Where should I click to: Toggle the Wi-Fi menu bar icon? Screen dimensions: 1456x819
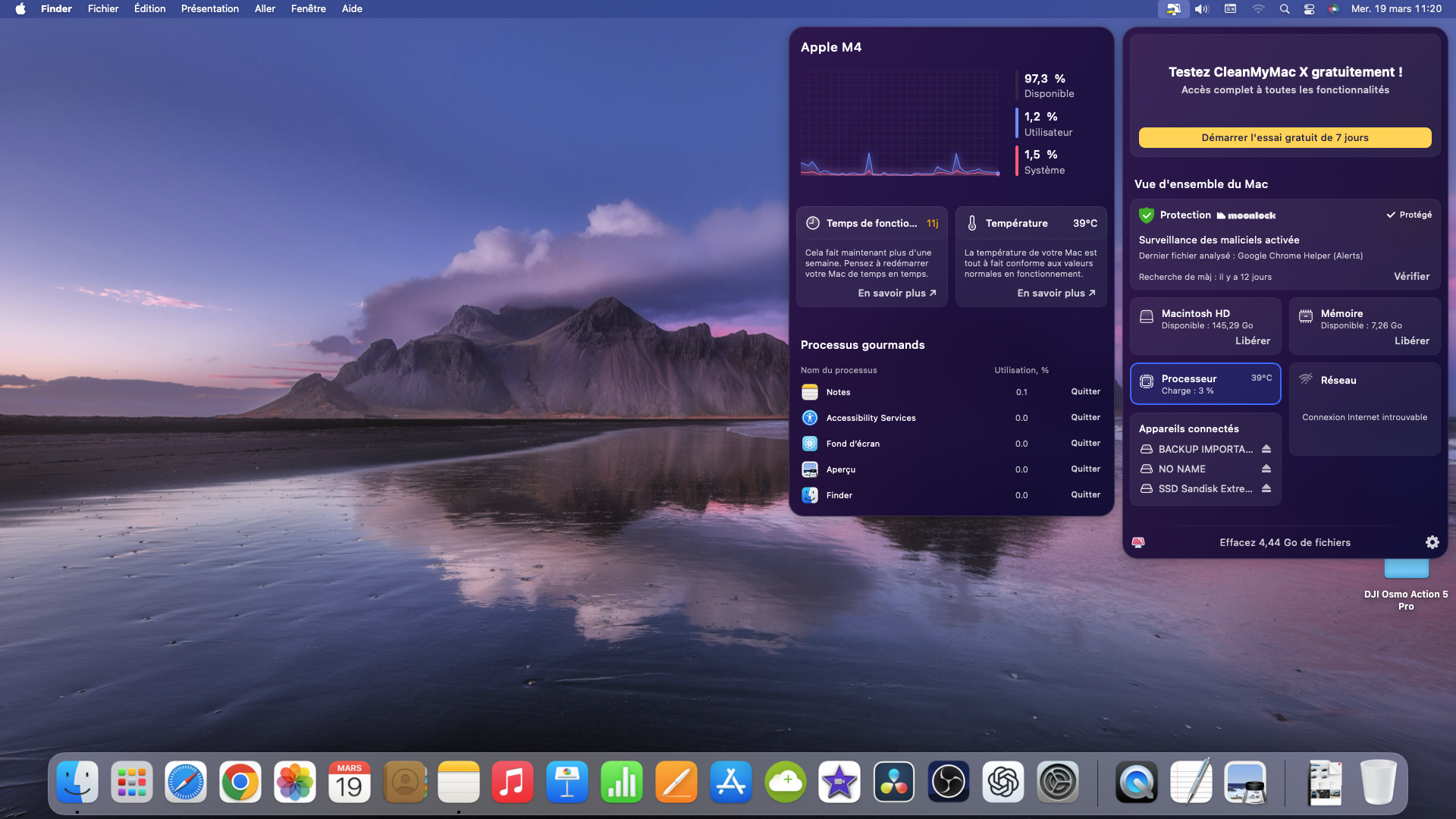[x=1258, y=9]
